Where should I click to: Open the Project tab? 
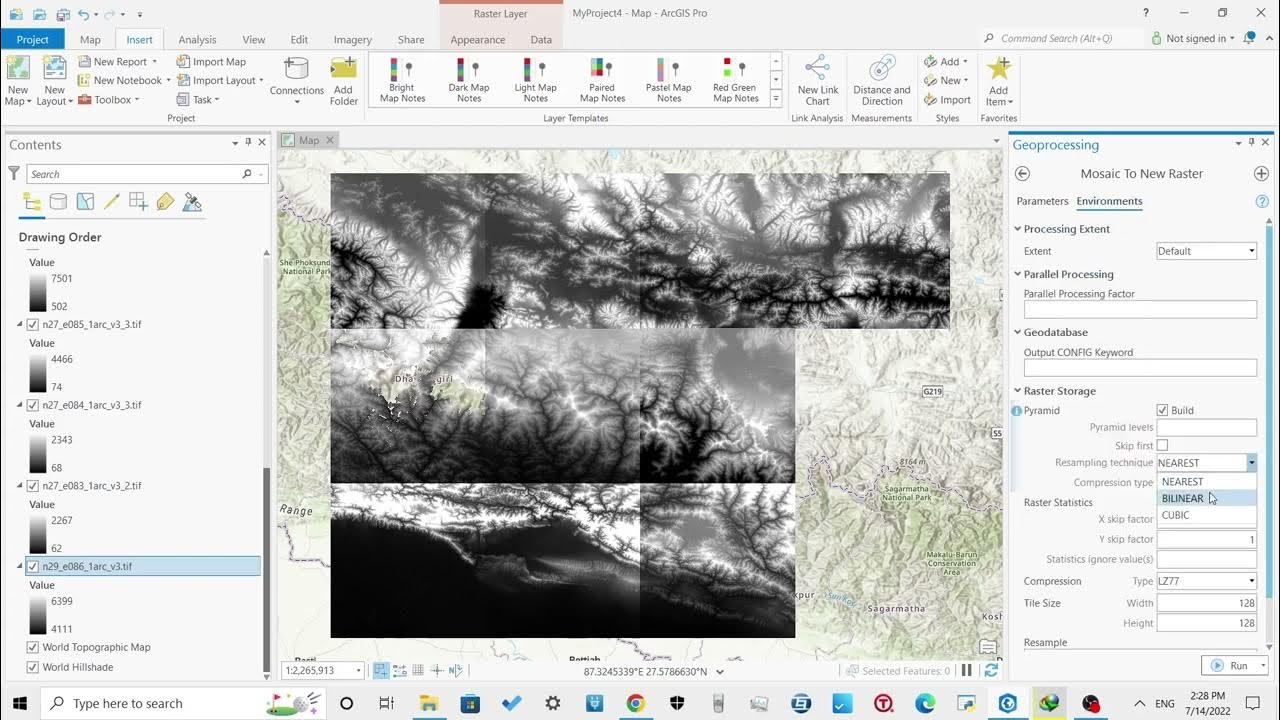(32, 40)
